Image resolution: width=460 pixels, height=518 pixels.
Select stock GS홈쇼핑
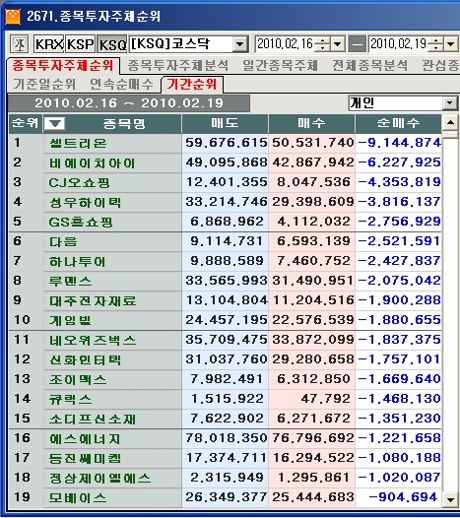tap(80, 222)
